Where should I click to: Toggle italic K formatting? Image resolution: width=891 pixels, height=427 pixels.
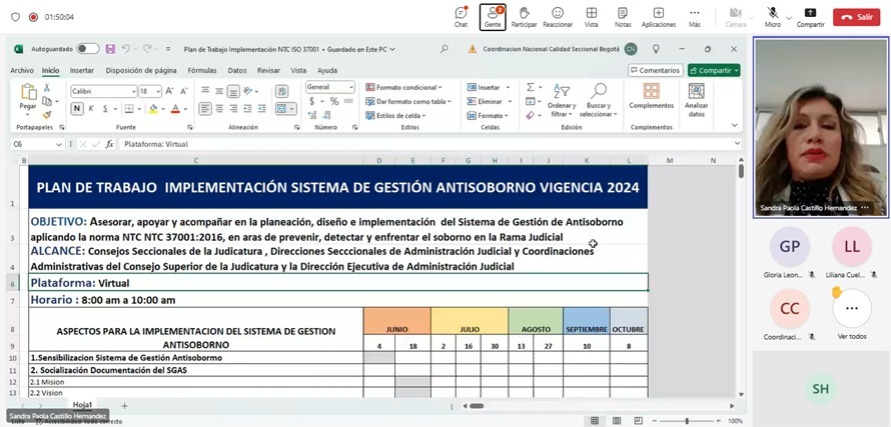pos(91,108)
